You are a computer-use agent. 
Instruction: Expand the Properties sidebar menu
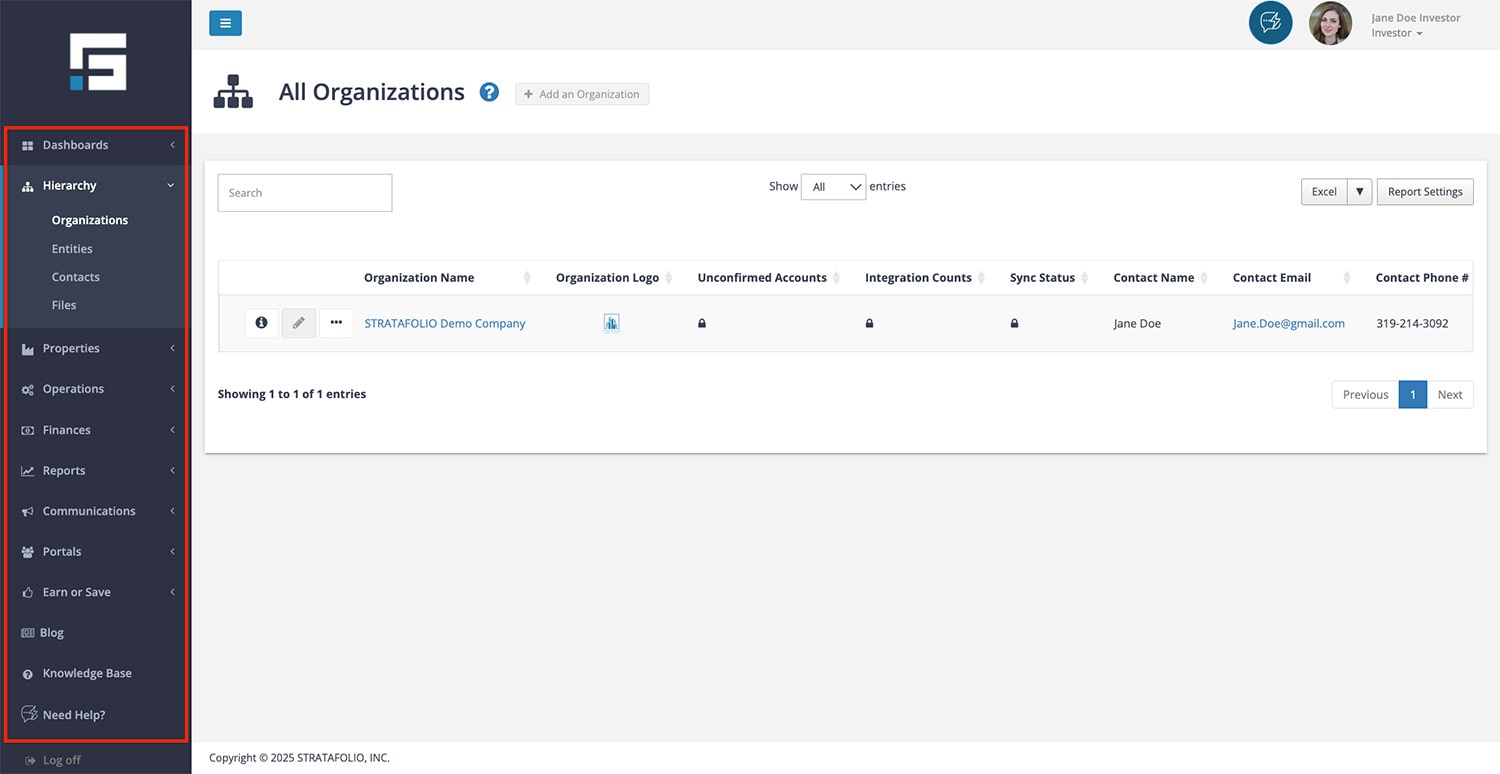coord(71,348)
